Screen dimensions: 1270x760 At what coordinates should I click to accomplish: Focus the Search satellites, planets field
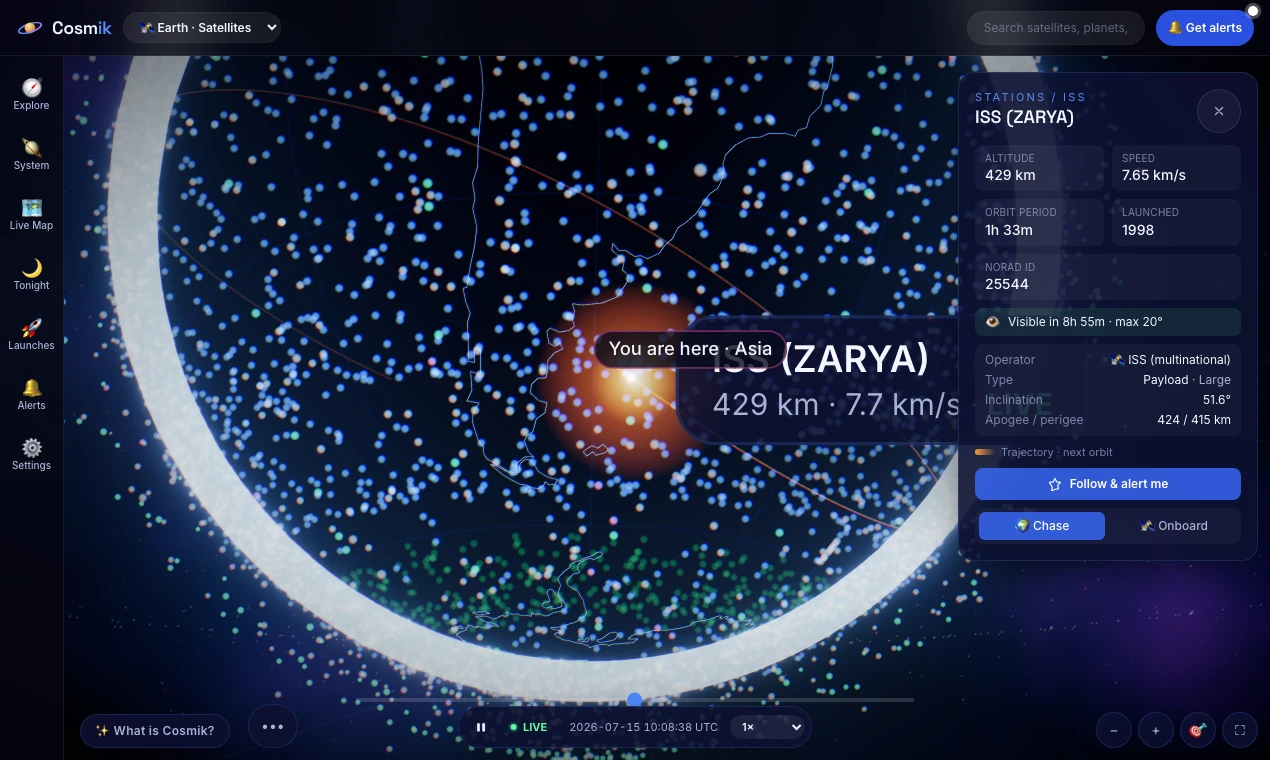(1055, 28)
